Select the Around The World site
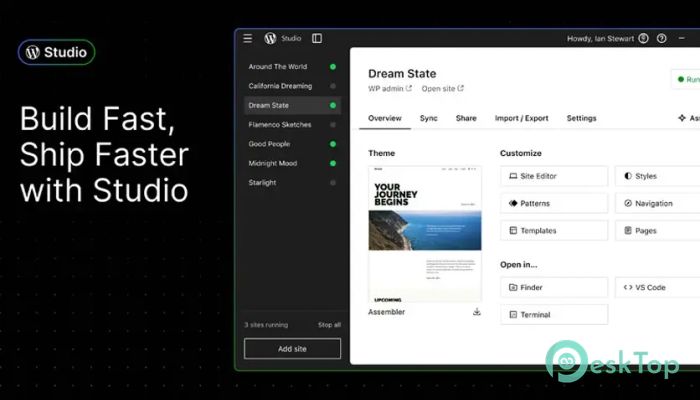Image resolution: width=700 pixels, height=400 pixels. pyautogui.click(x=292, y=67)
